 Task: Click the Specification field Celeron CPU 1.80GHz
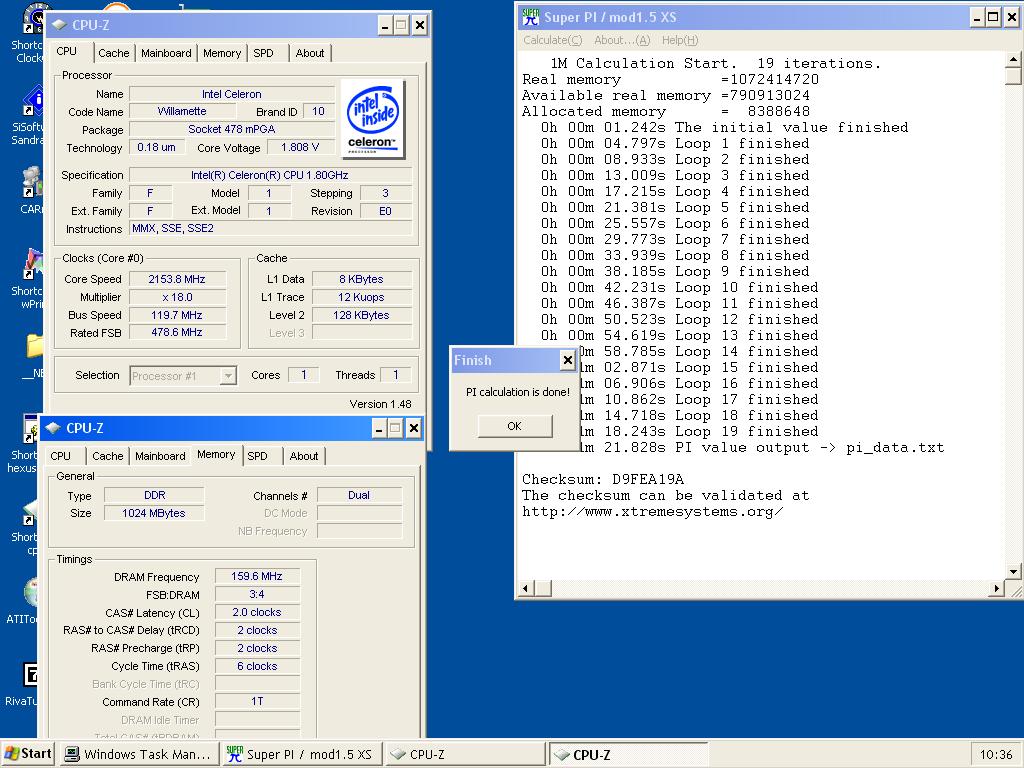(270, 175)
